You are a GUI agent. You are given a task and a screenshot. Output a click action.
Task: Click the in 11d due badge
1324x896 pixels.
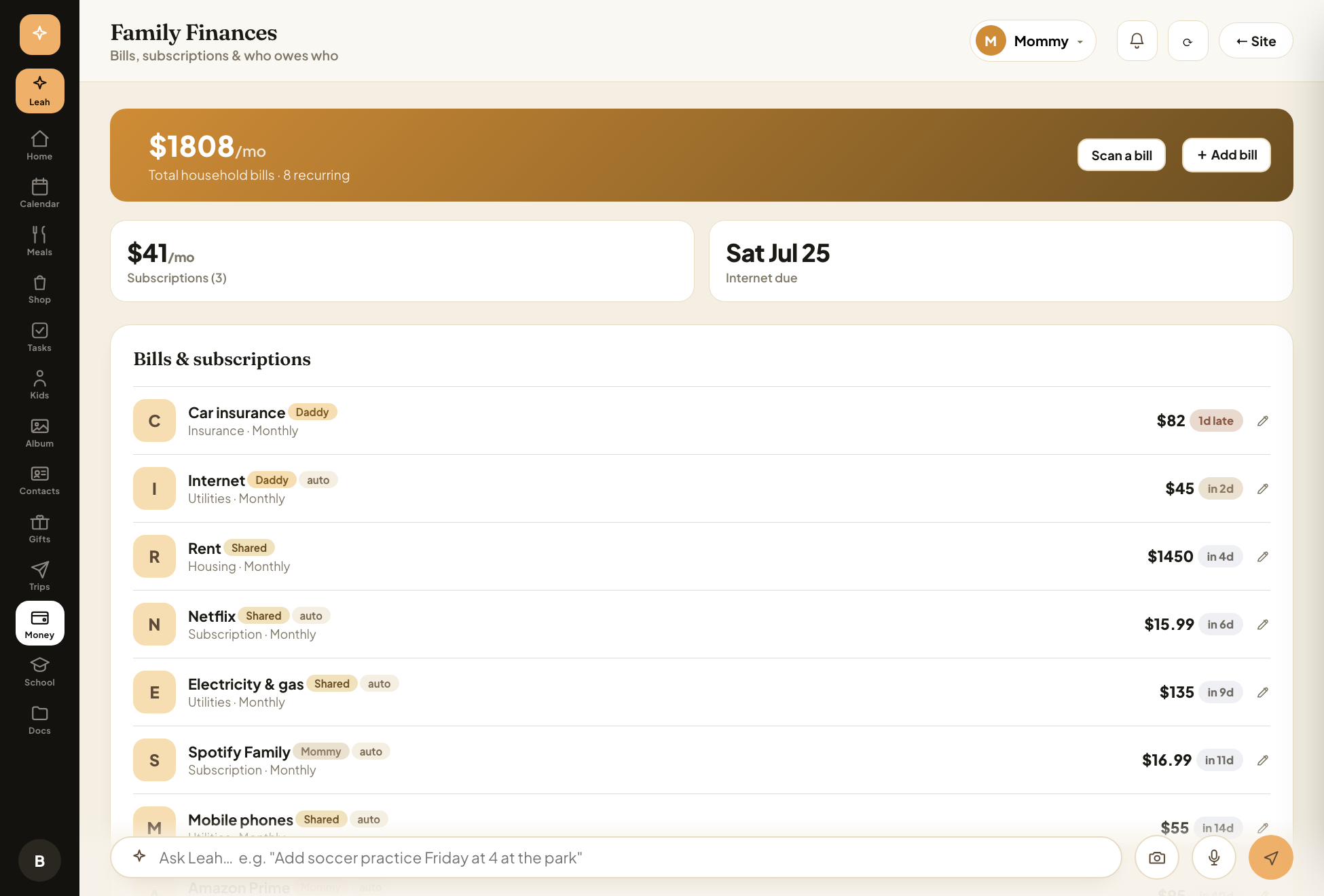pos(1219,760)
